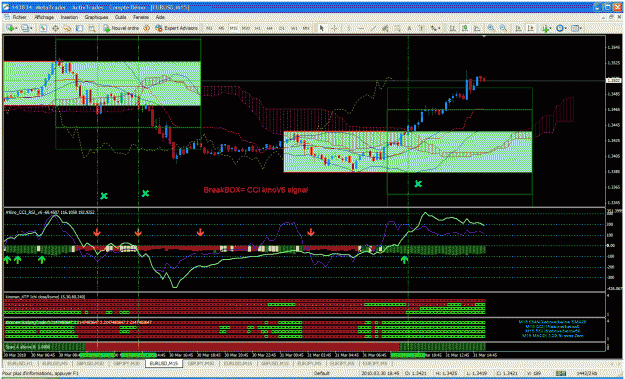Viewport: 625px width, 379px height.
Task: Enable the W1 timeframe
Action: (294, 28)
